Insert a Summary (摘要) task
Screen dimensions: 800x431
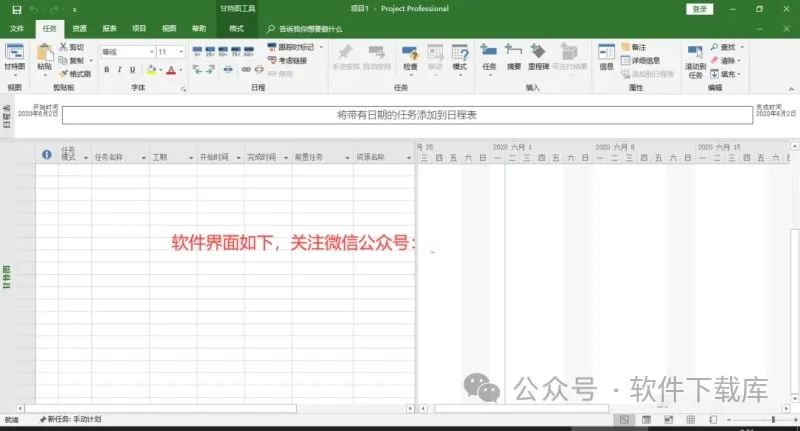tap(513, 58)
